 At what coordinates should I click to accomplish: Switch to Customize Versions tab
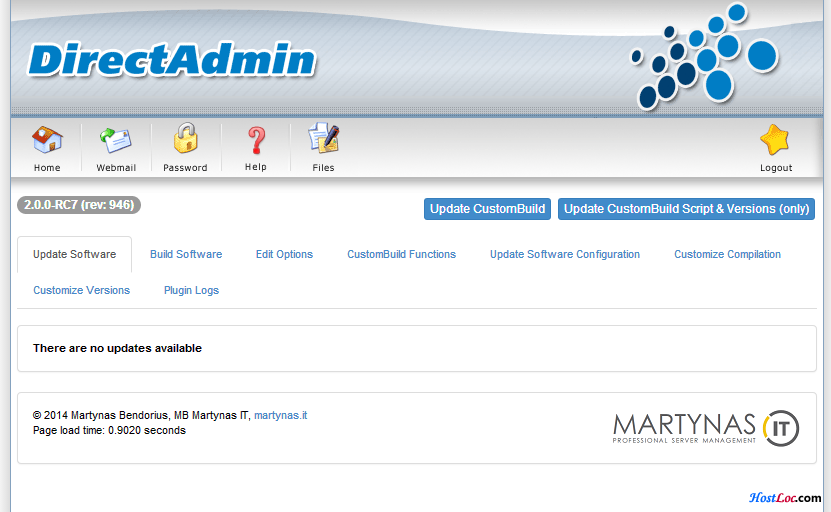[x=81, y=290]
